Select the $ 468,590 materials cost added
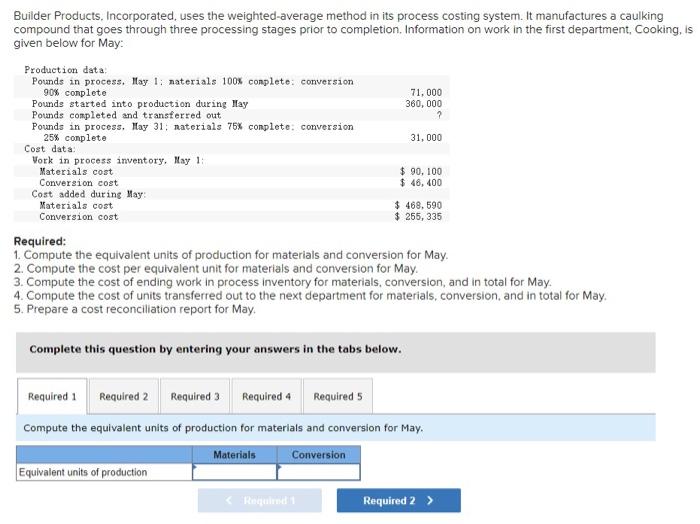This screenshot has width=700, height=524. [x=418, y=205]
